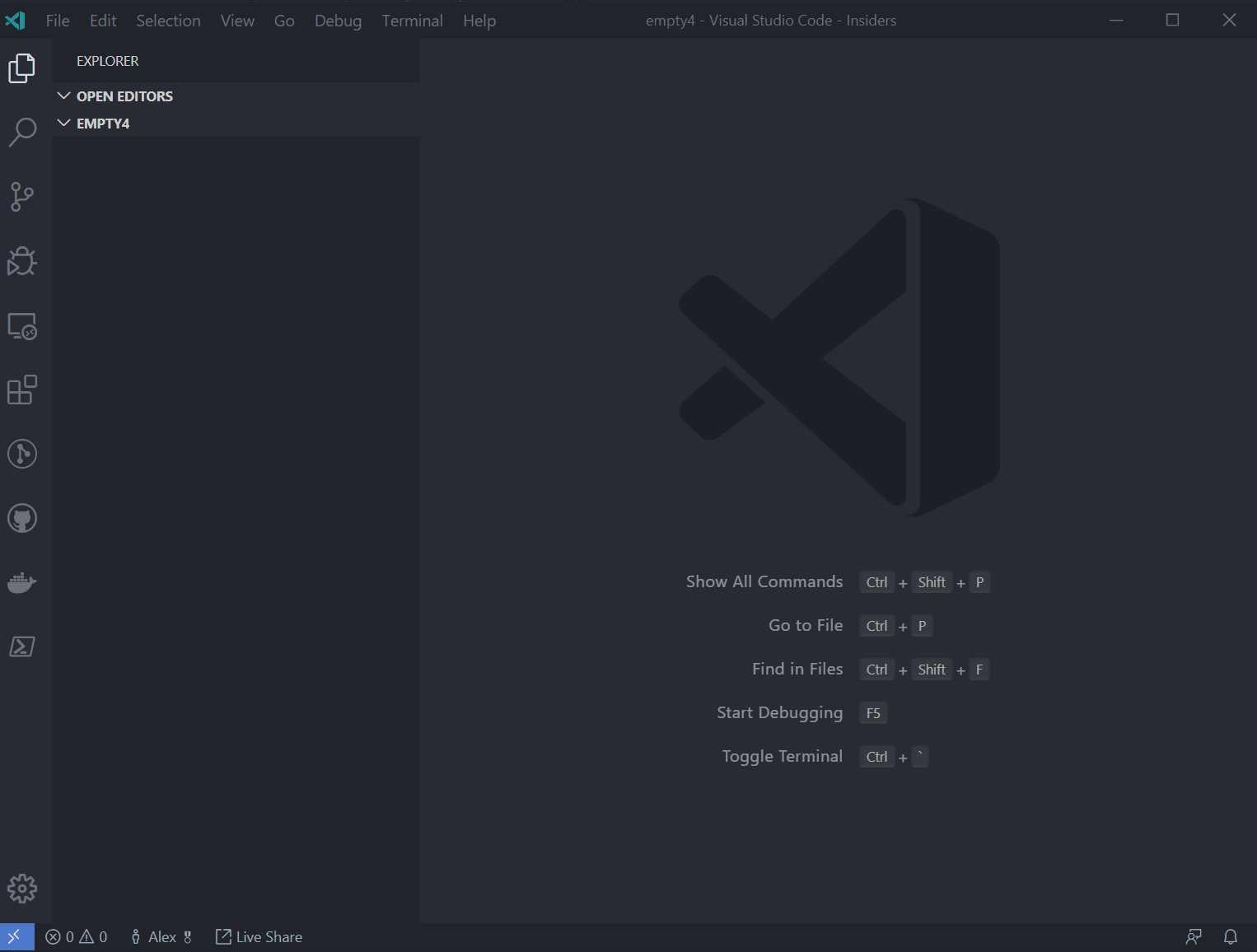
Task: Select the Source Control icon
Action: [x=22, y=196]
